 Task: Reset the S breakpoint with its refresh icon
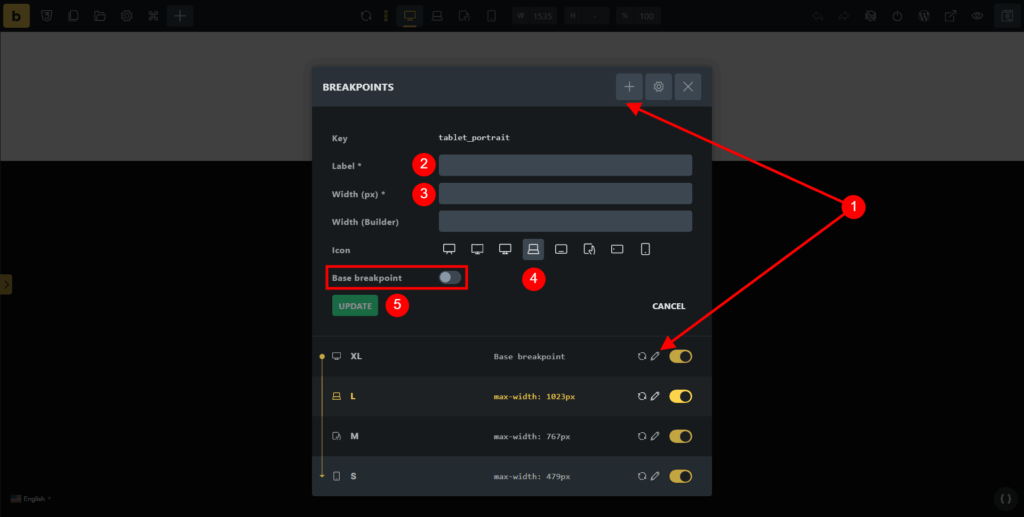click(x=642, y=477)
